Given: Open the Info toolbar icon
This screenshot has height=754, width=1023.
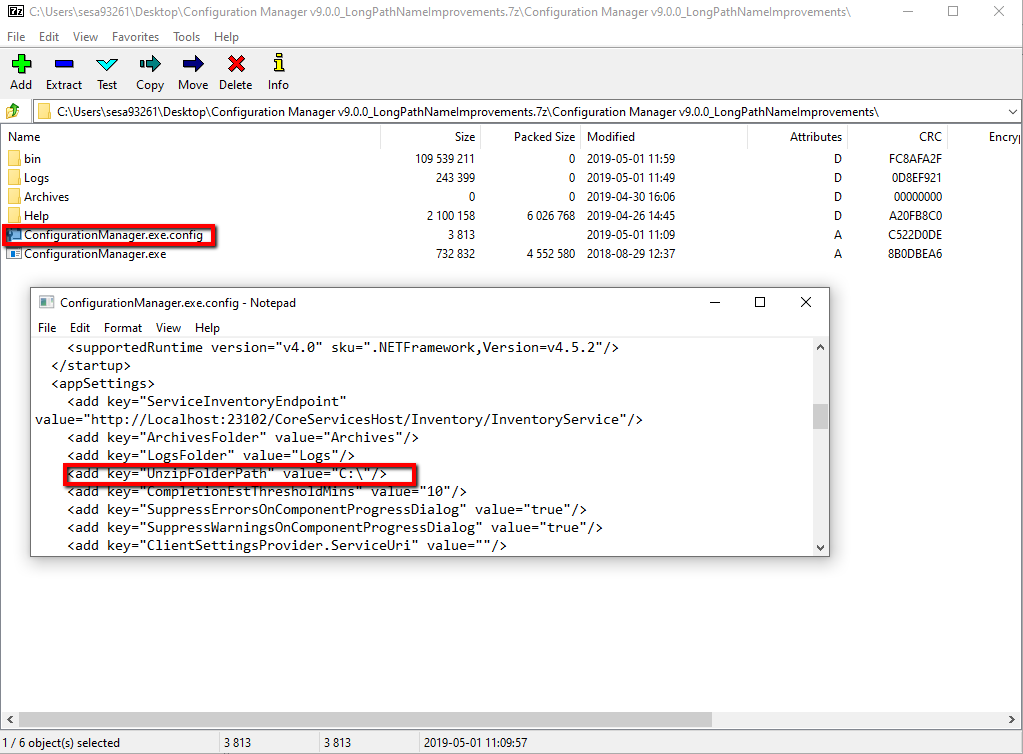Looking at the screenshot, I should [x=279, y=63].
